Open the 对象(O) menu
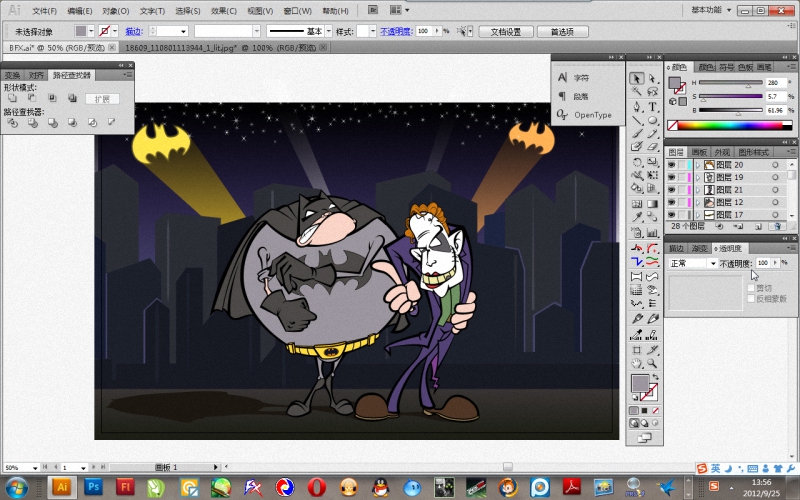This screenshot has height=500, width=800. click(x=116, y=11)
